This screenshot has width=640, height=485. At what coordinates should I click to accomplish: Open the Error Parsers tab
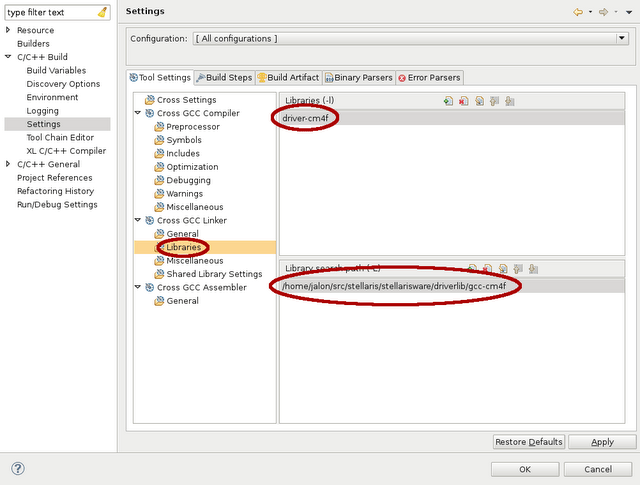tap(429, 77)
